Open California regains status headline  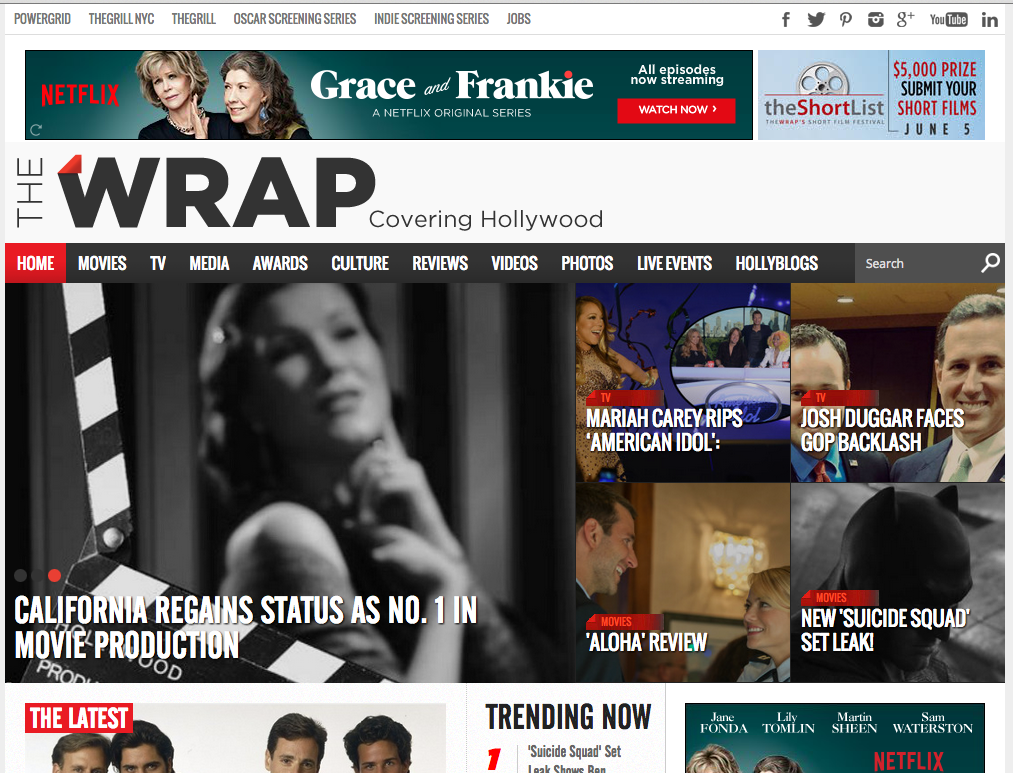pos(245,628)
